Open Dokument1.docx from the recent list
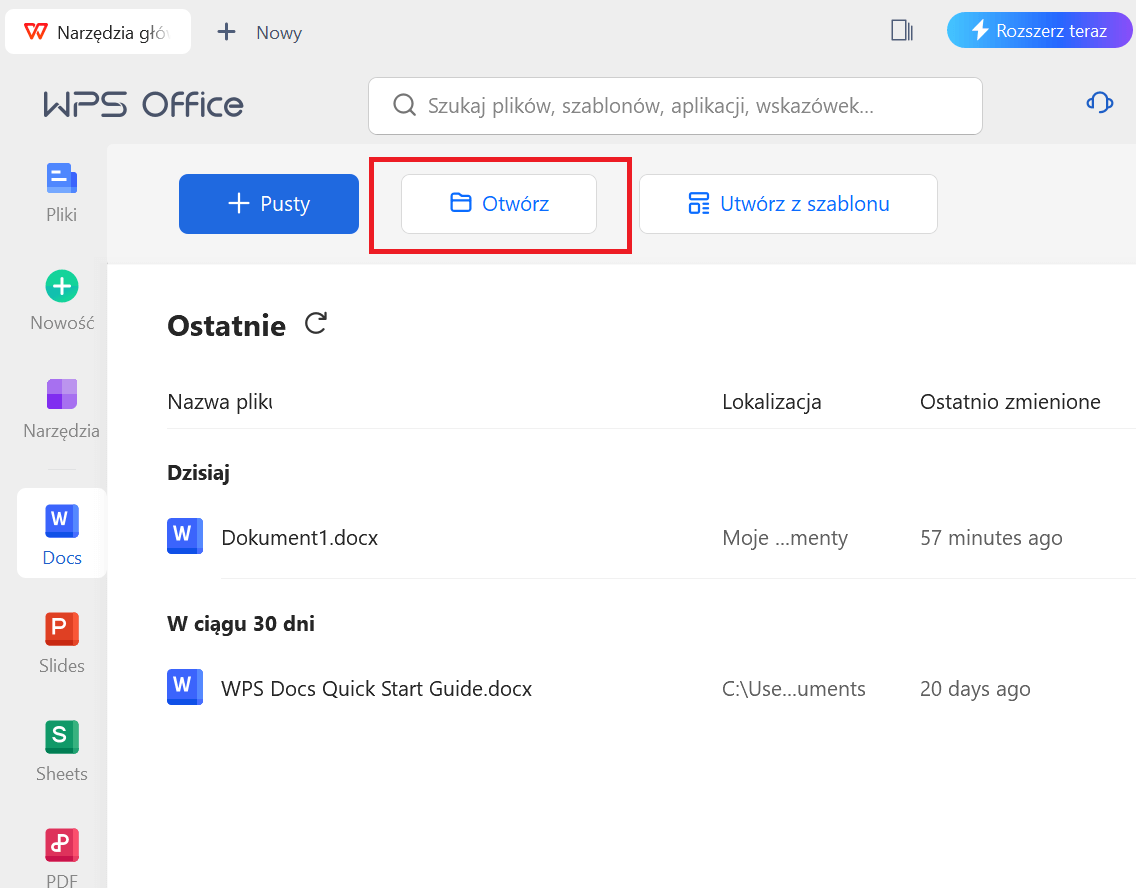 [299, 537]
